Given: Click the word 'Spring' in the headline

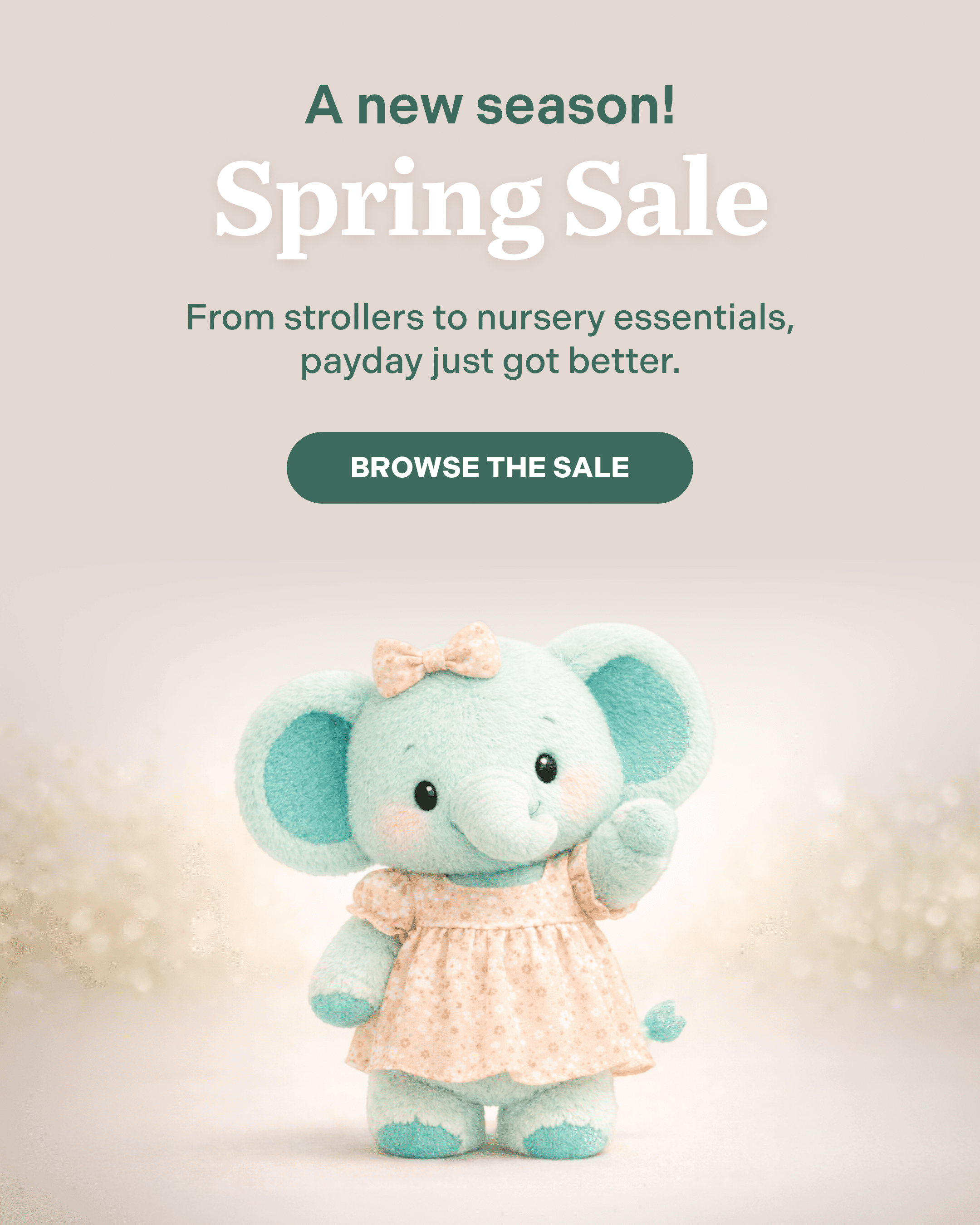Looking at the screenshot, I should pyautogui.click(x=379, y=207).
